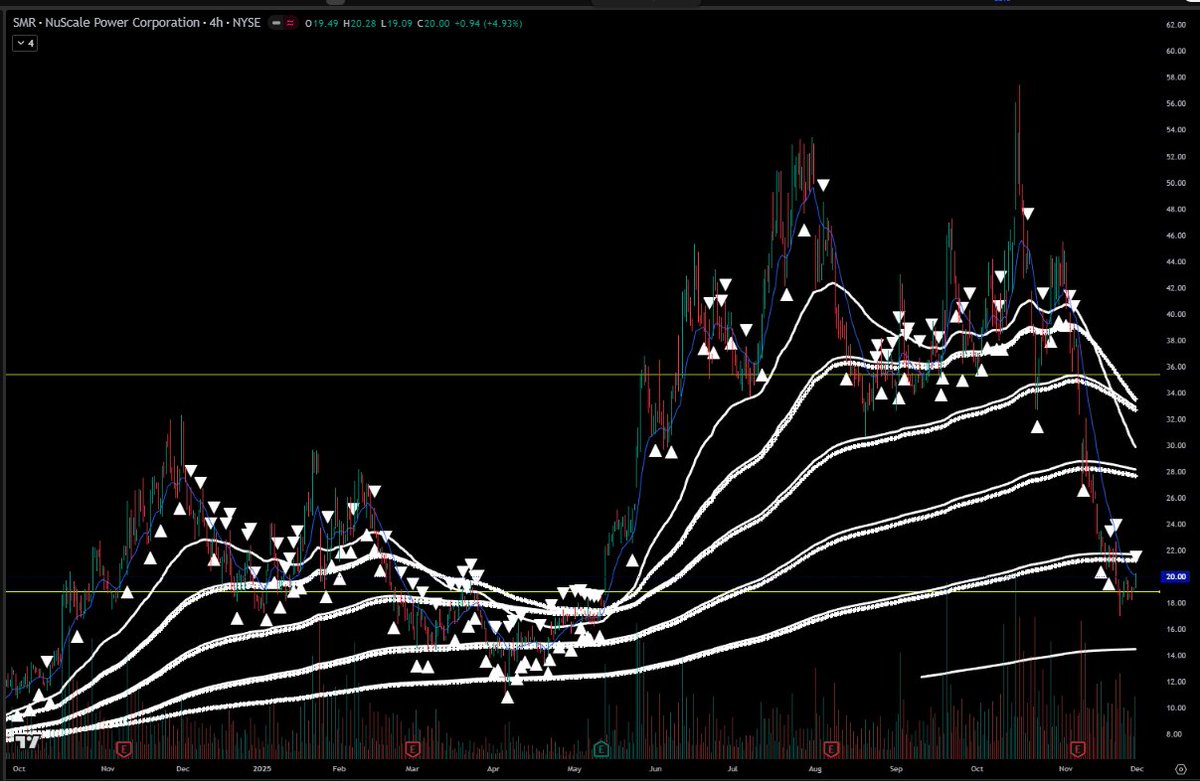Screen dimensions: 1200x781
Task: Click the Sep label on time axis
Action: pos(896,770)
